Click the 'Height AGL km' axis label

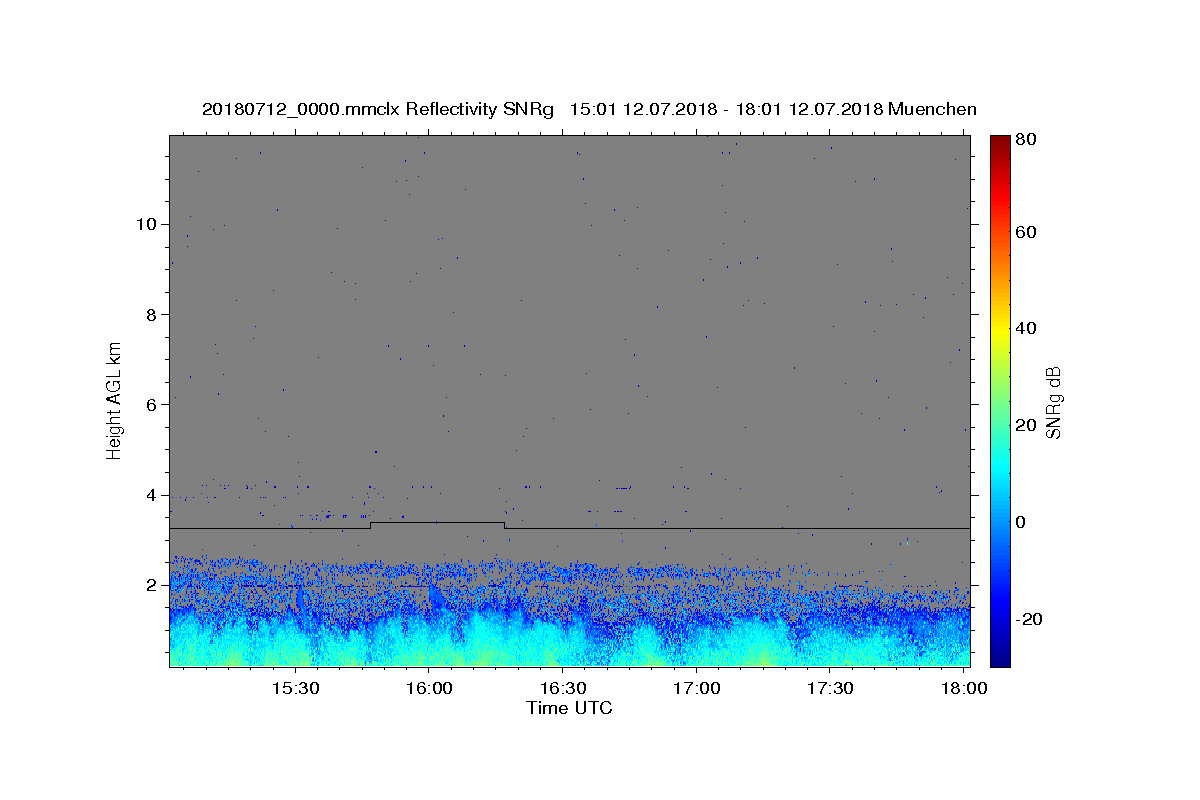coord(114,400)
